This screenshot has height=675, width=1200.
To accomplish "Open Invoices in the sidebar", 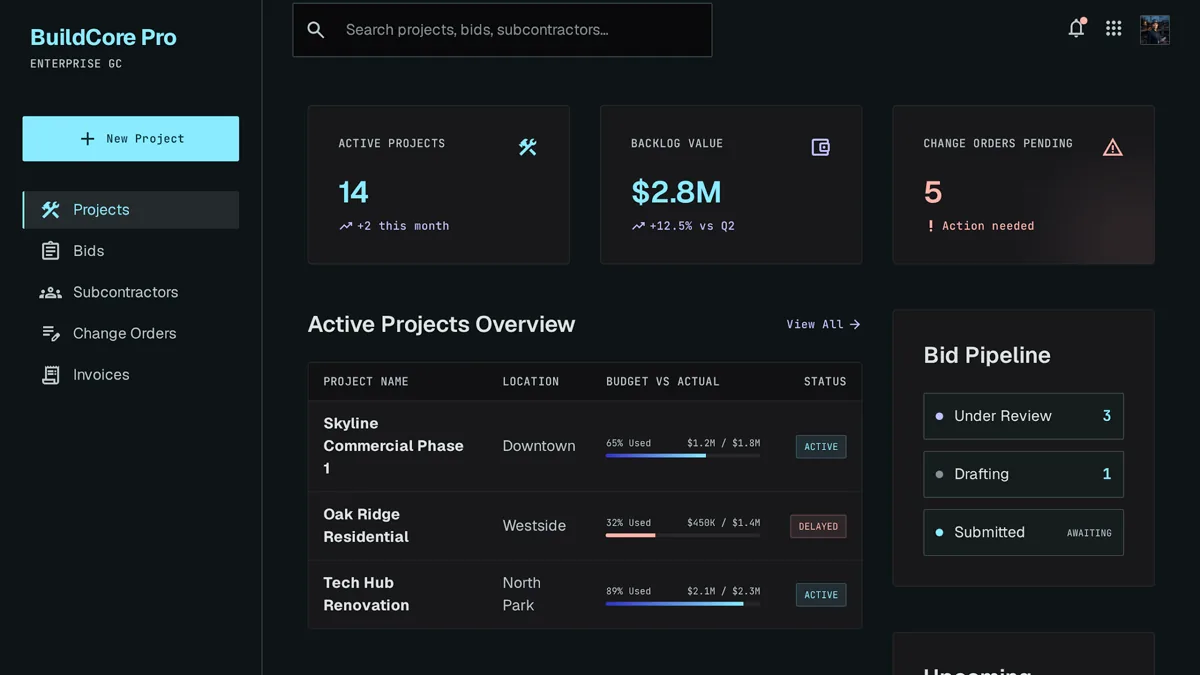I will coord(131,375).
